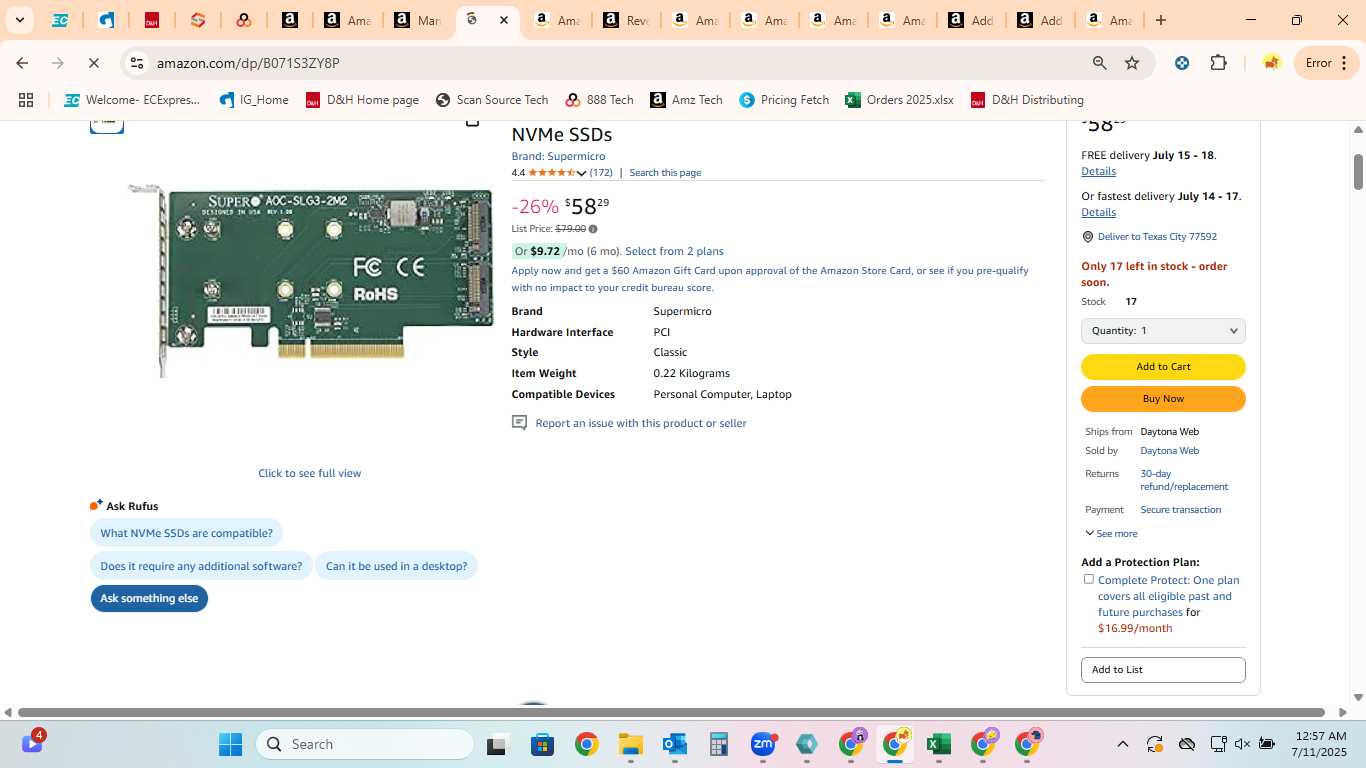The image size is (1366, 768).
Task: Check the Complete Protect plan checkbox
Action: pyautogui.click(x=1089, y=579)
